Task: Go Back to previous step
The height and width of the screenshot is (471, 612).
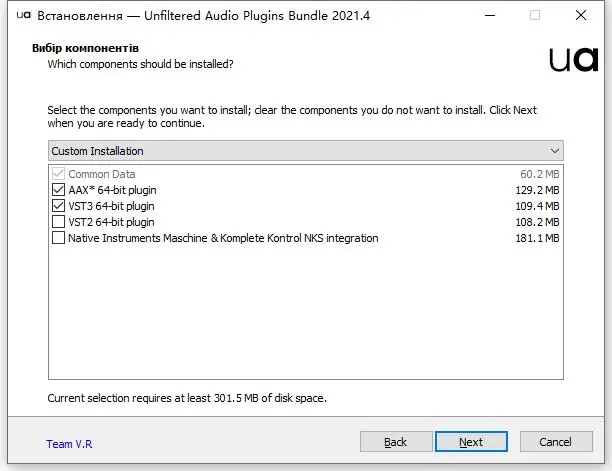Action: click(x=396, y=442)
